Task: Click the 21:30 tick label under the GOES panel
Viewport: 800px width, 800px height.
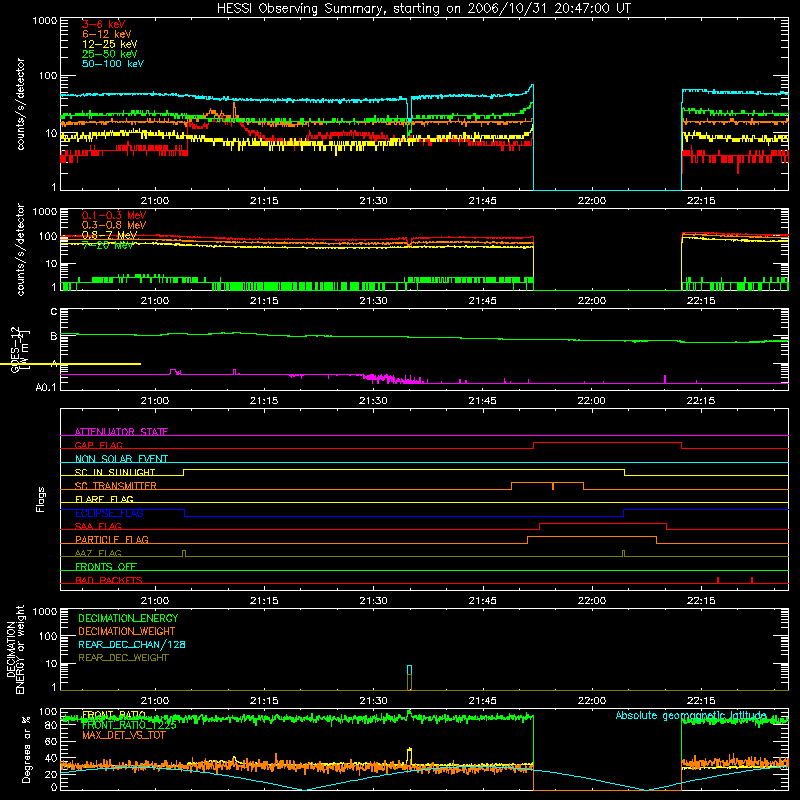Action: click(373, 401)
